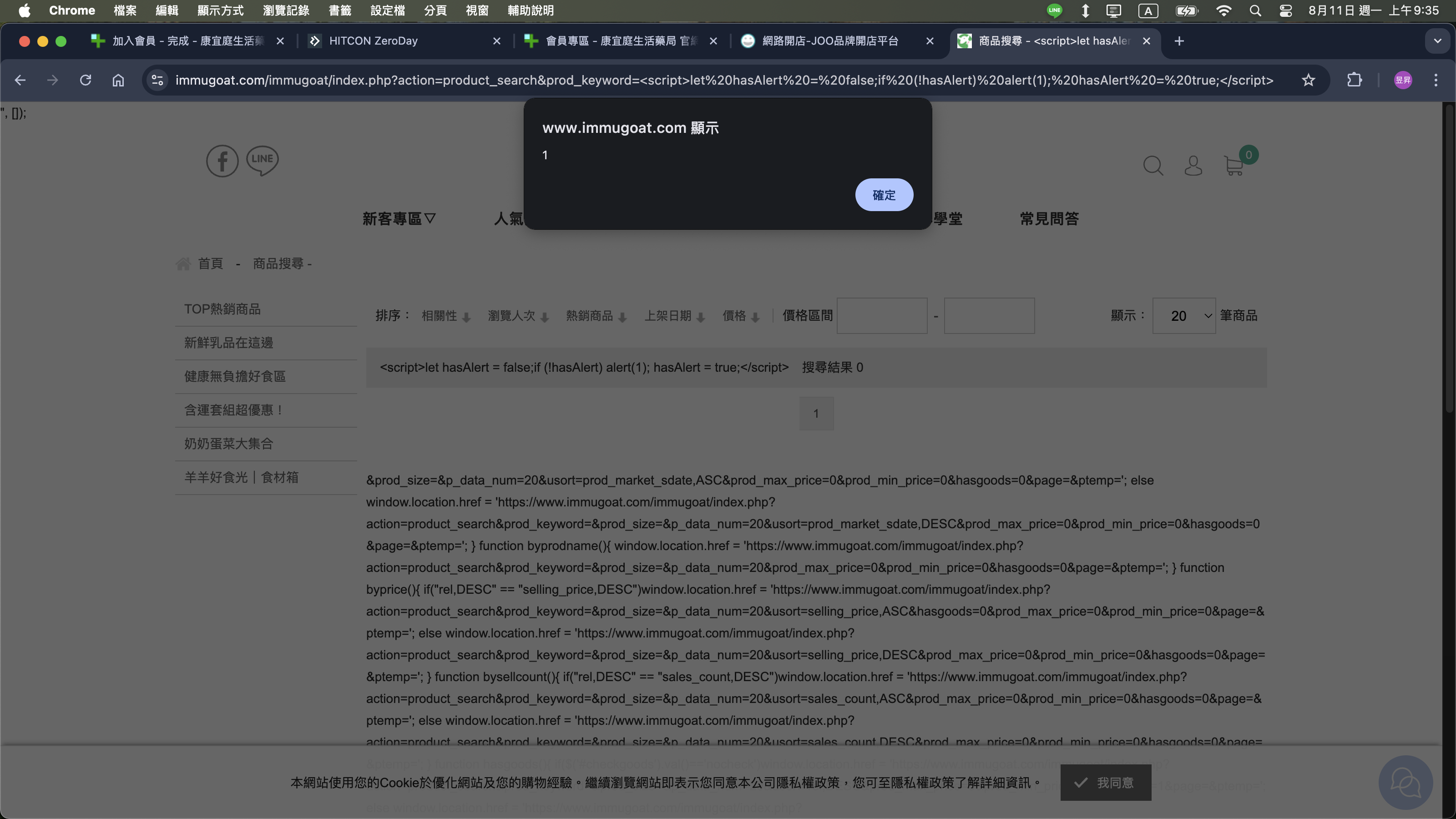
Task: Open the member account icon
Action: (1193, 166)
